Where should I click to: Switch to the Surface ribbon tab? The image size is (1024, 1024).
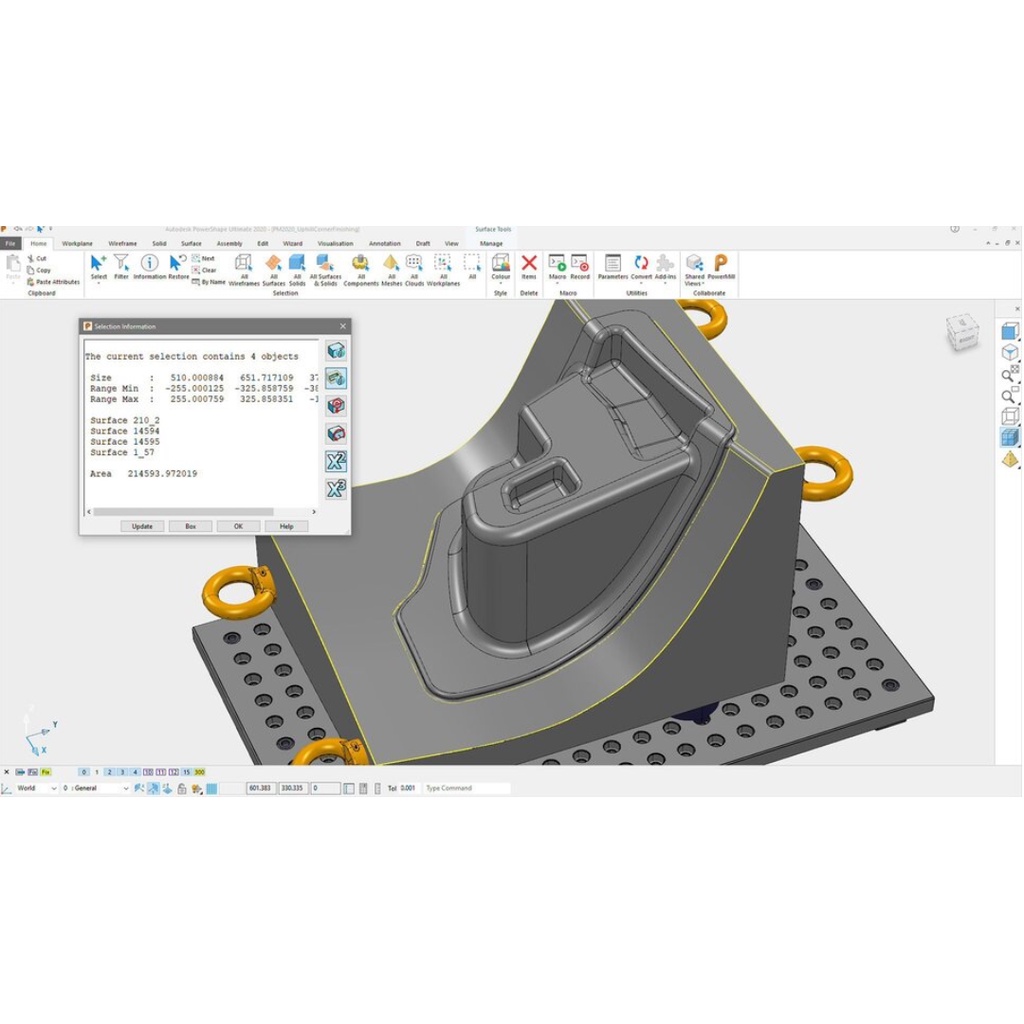coord(191,243)
